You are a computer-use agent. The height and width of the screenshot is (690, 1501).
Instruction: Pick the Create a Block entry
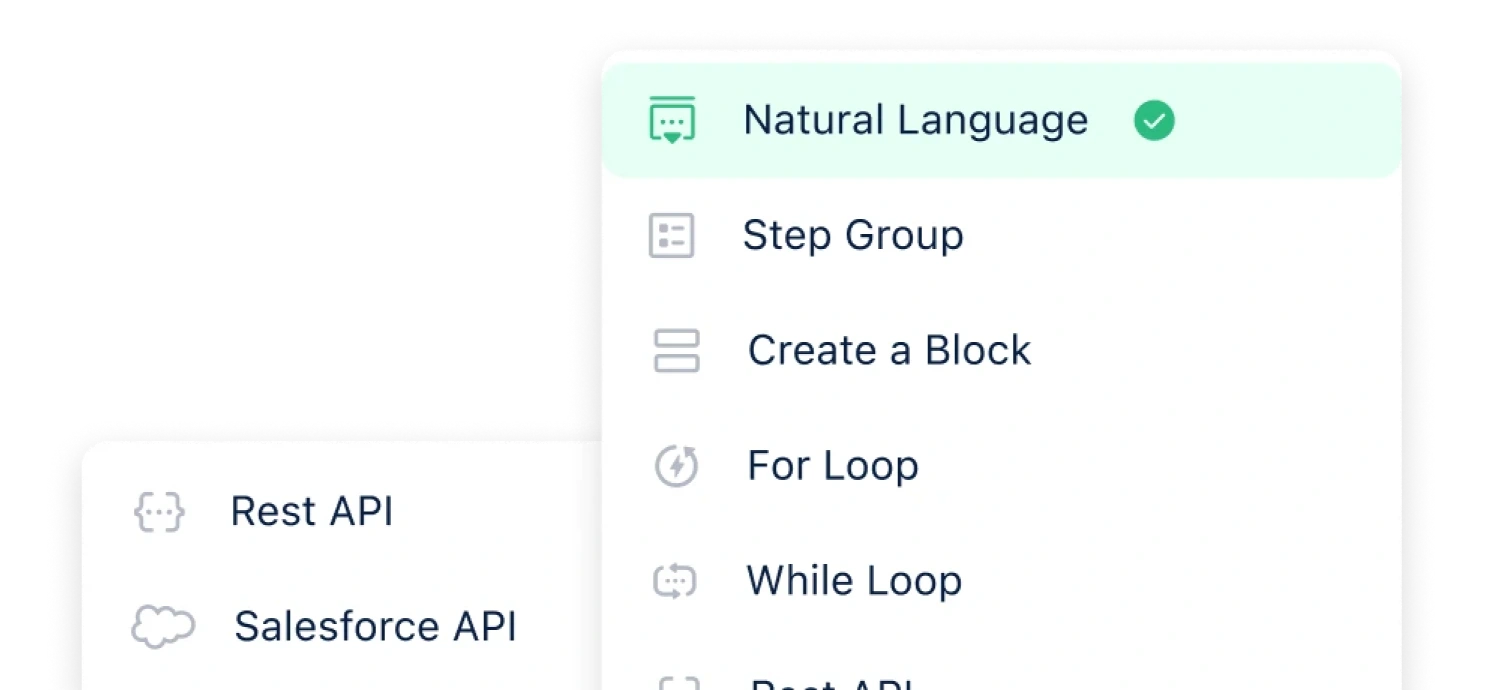pos(889,351)
